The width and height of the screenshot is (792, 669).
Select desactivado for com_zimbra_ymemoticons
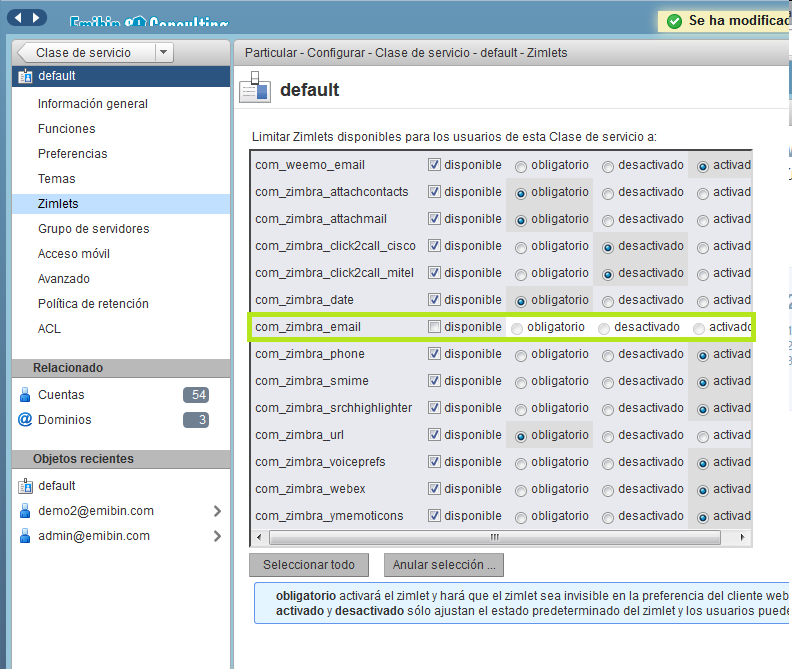[x=608, y=517]
